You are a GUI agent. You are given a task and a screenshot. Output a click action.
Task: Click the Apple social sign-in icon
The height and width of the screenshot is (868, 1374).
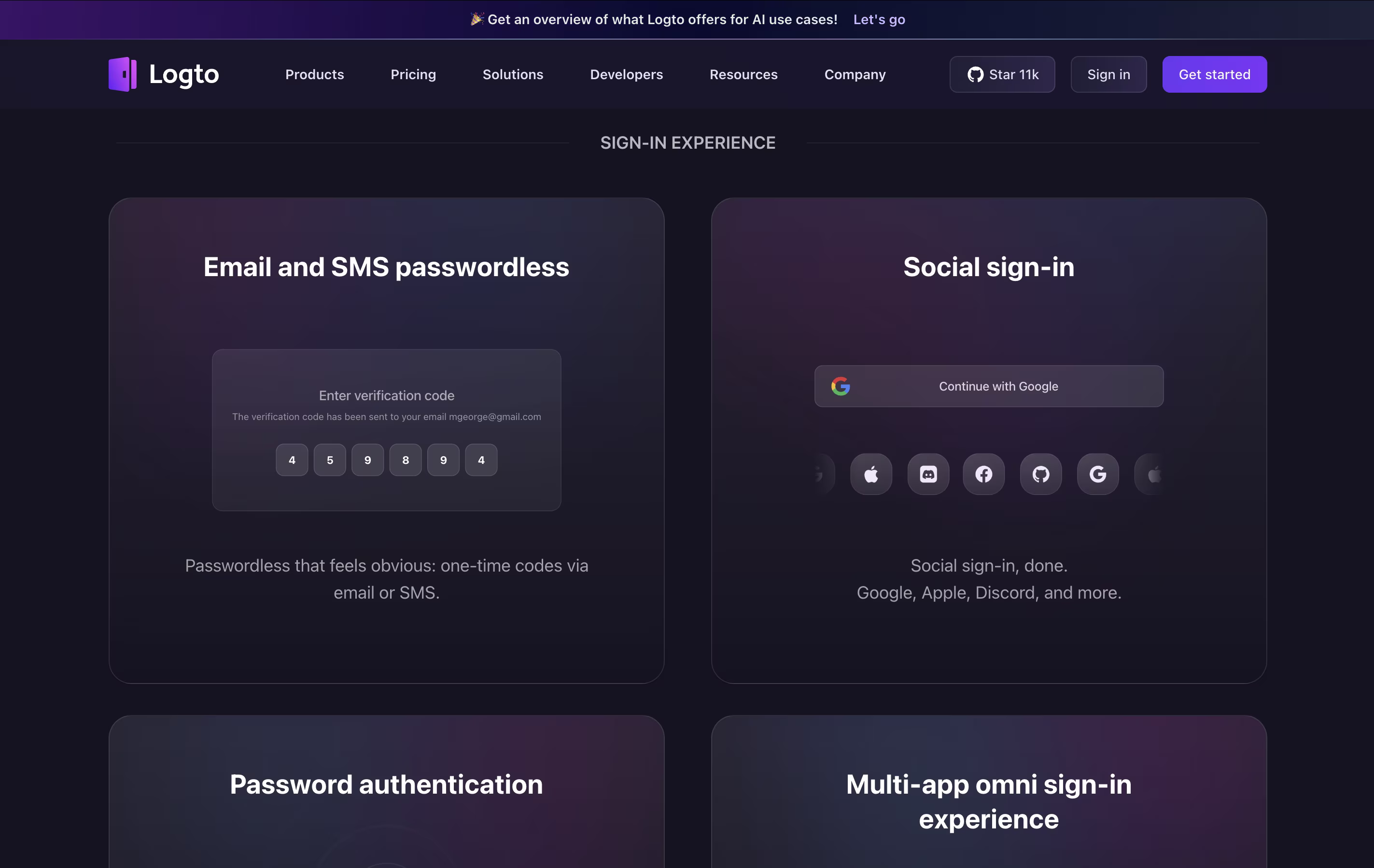(871, 474)
